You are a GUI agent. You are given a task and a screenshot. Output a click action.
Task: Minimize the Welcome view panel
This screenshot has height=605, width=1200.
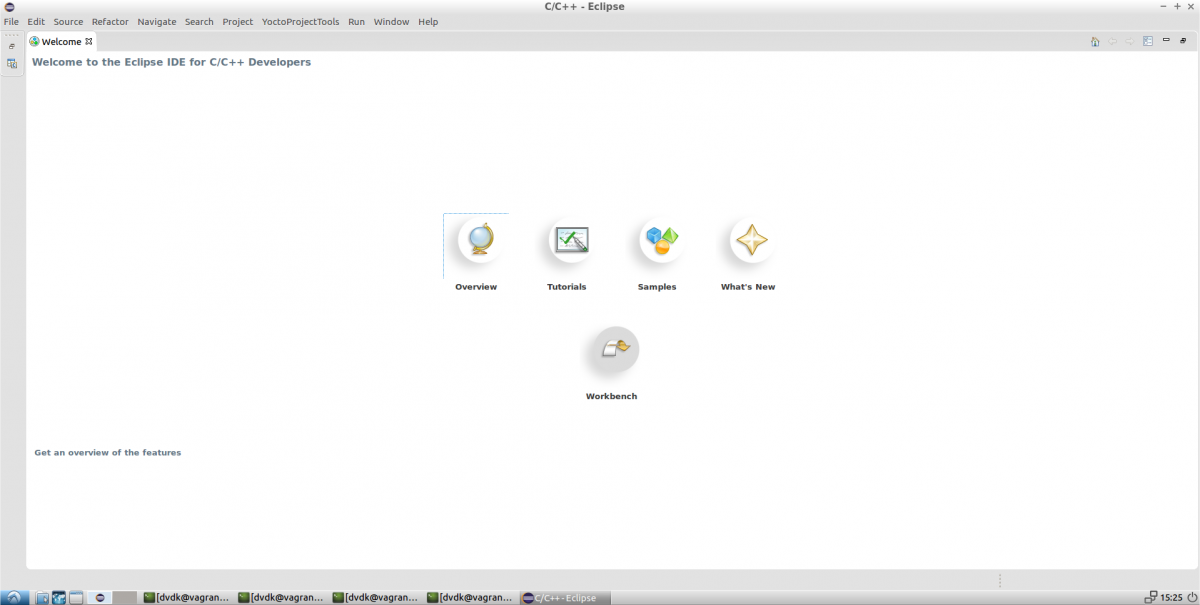tap(1166, 40)
